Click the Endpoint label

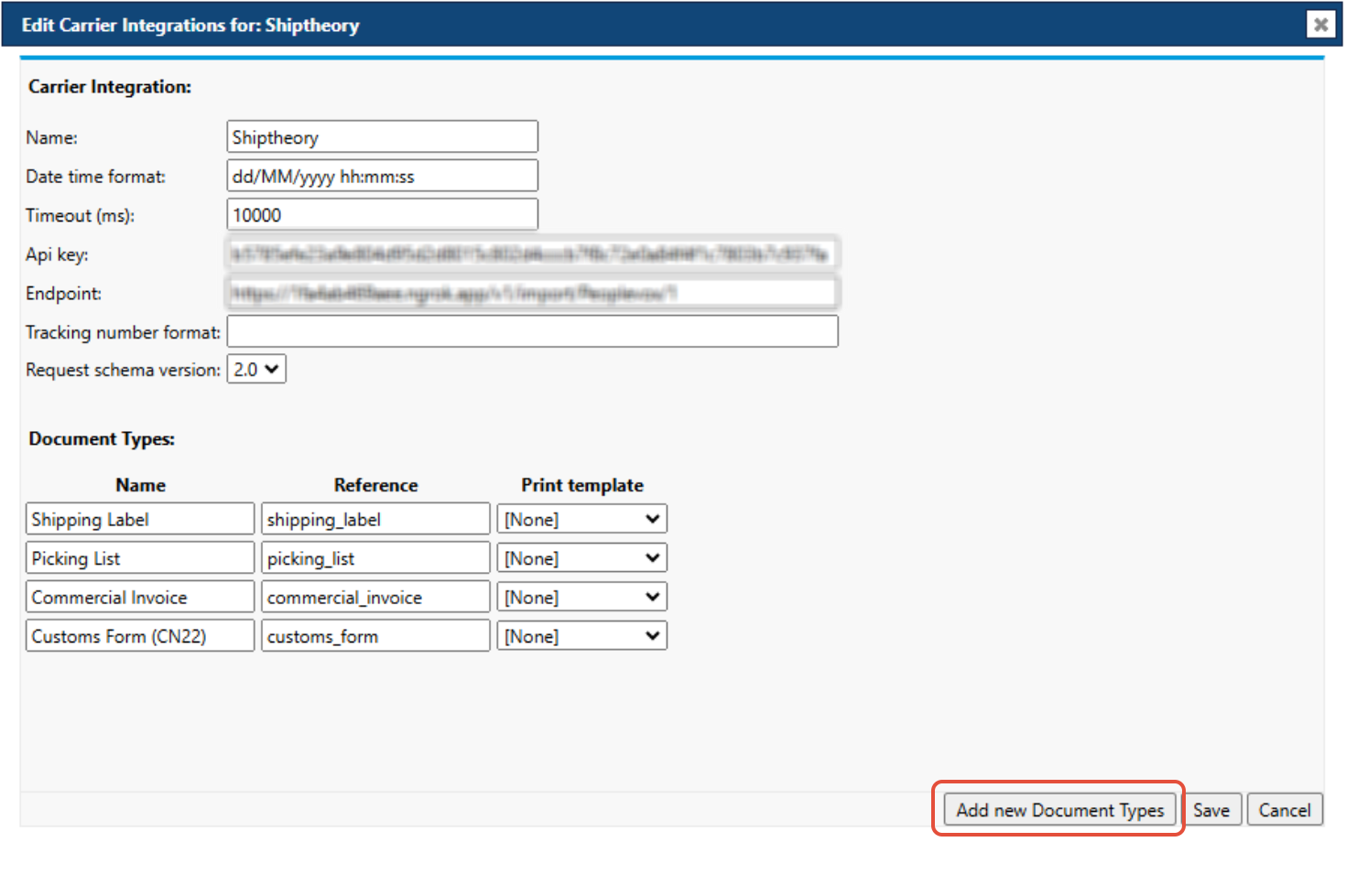click(63, 293)
